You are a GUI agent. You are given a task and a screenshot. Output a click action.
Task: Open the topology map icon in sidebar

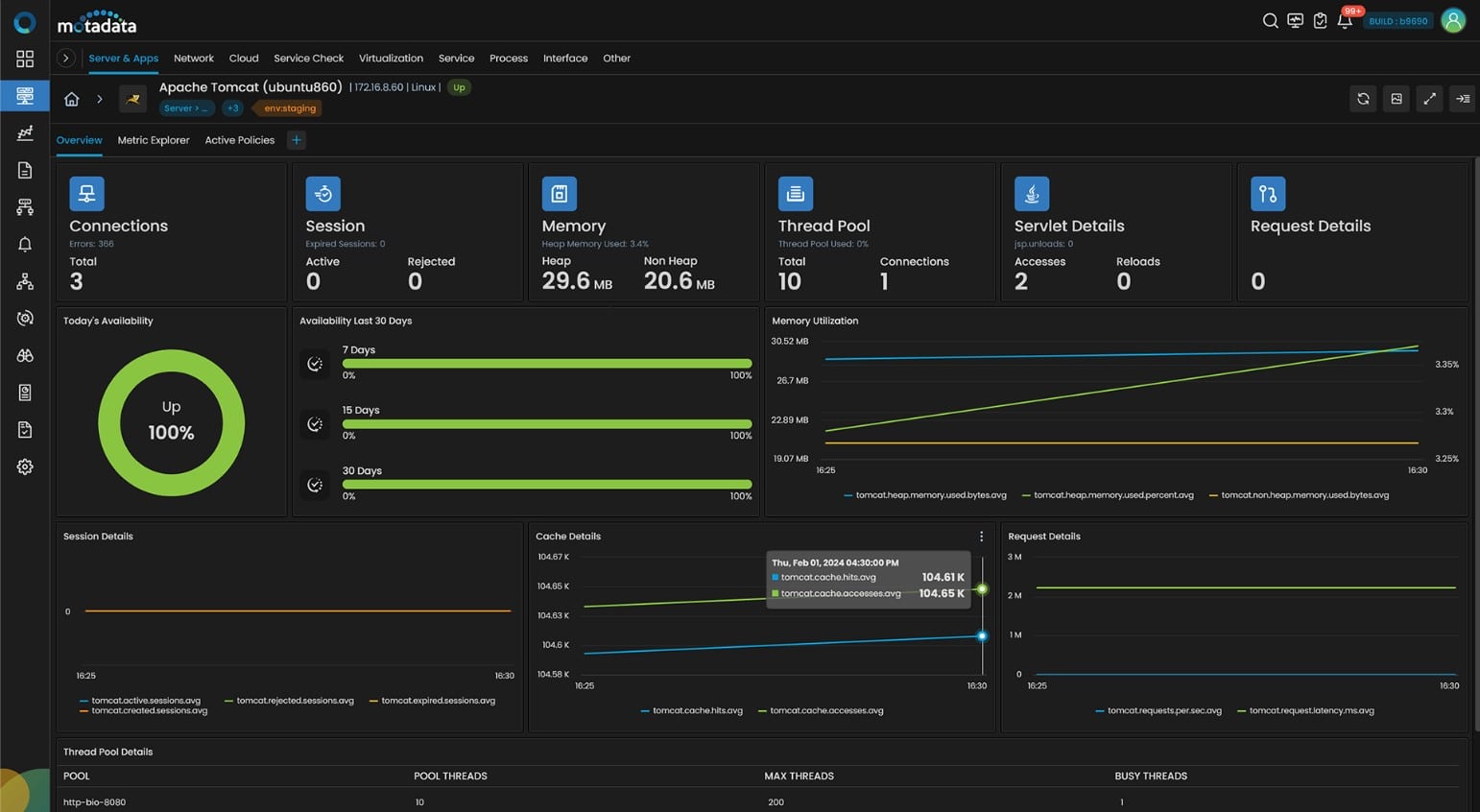(25, 207)
